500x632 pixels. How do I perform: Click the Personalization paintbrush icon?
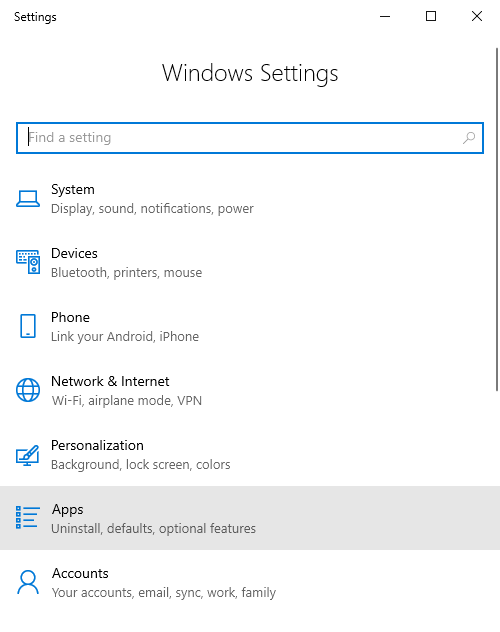pos(28,455)
